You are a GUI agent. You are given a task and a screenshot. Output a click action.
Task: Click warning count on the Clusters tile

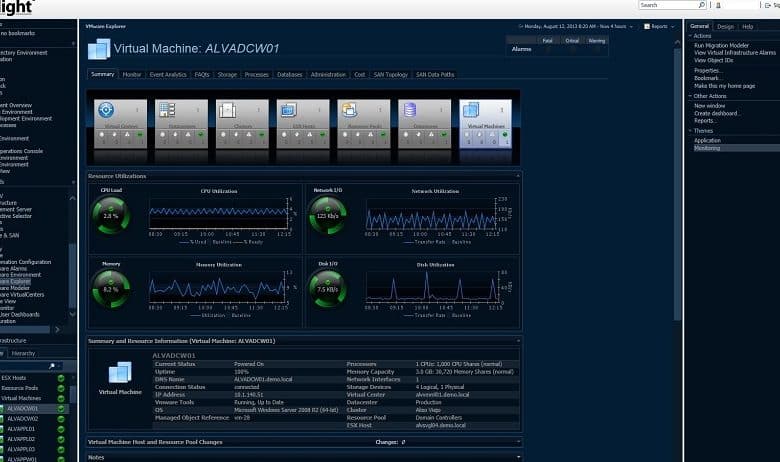249,142
